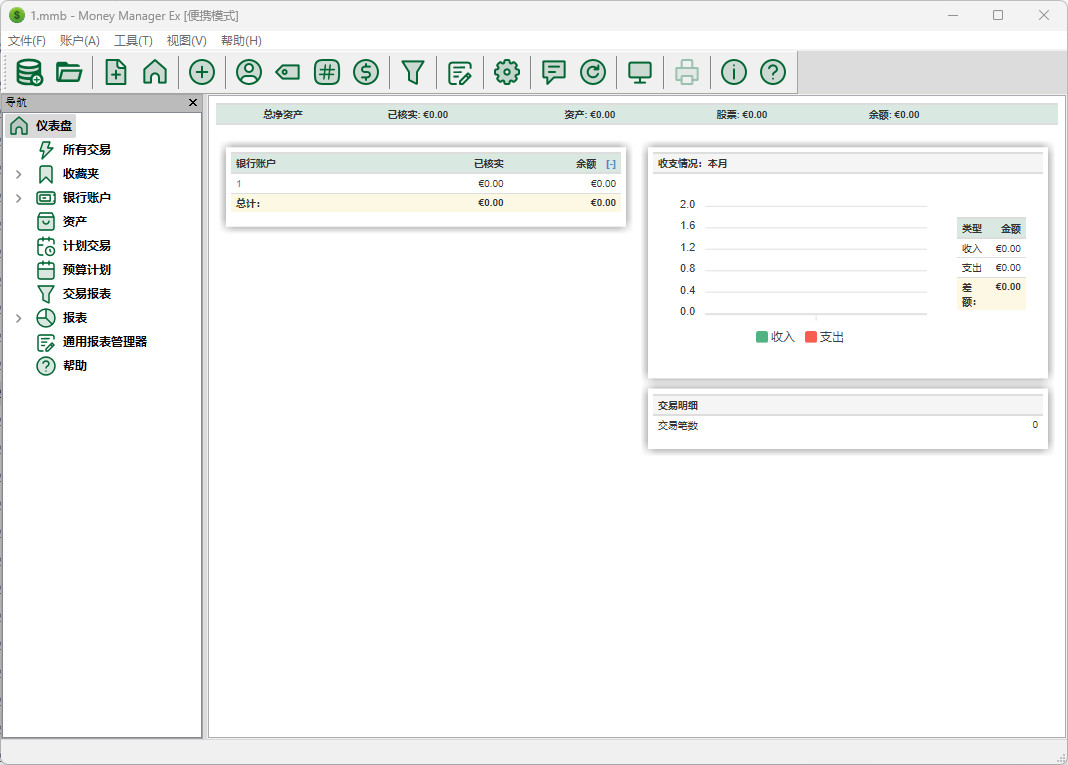Close the 导航 panel with X
Viewport: 1068px width, 765px height.
(x=193, y=102)
